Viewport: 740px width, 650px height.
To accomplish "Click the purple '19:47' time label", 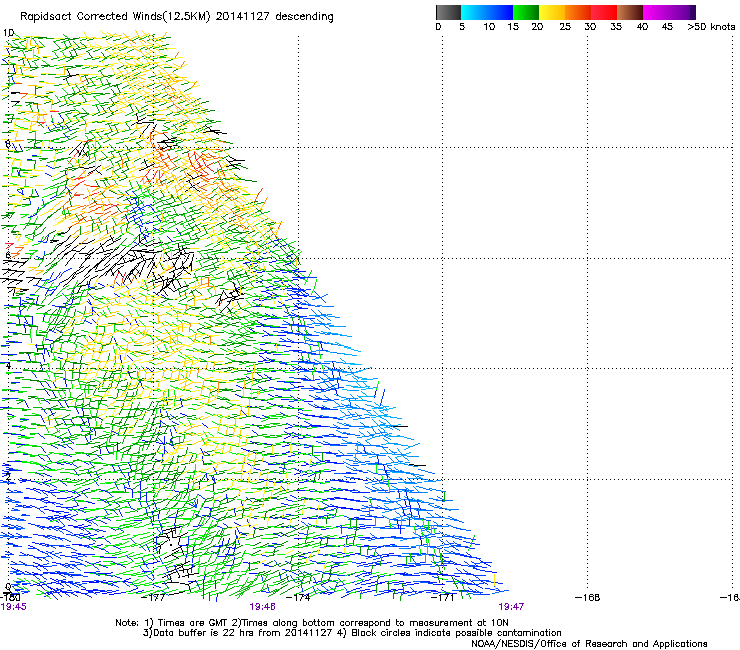I will 511,607.
